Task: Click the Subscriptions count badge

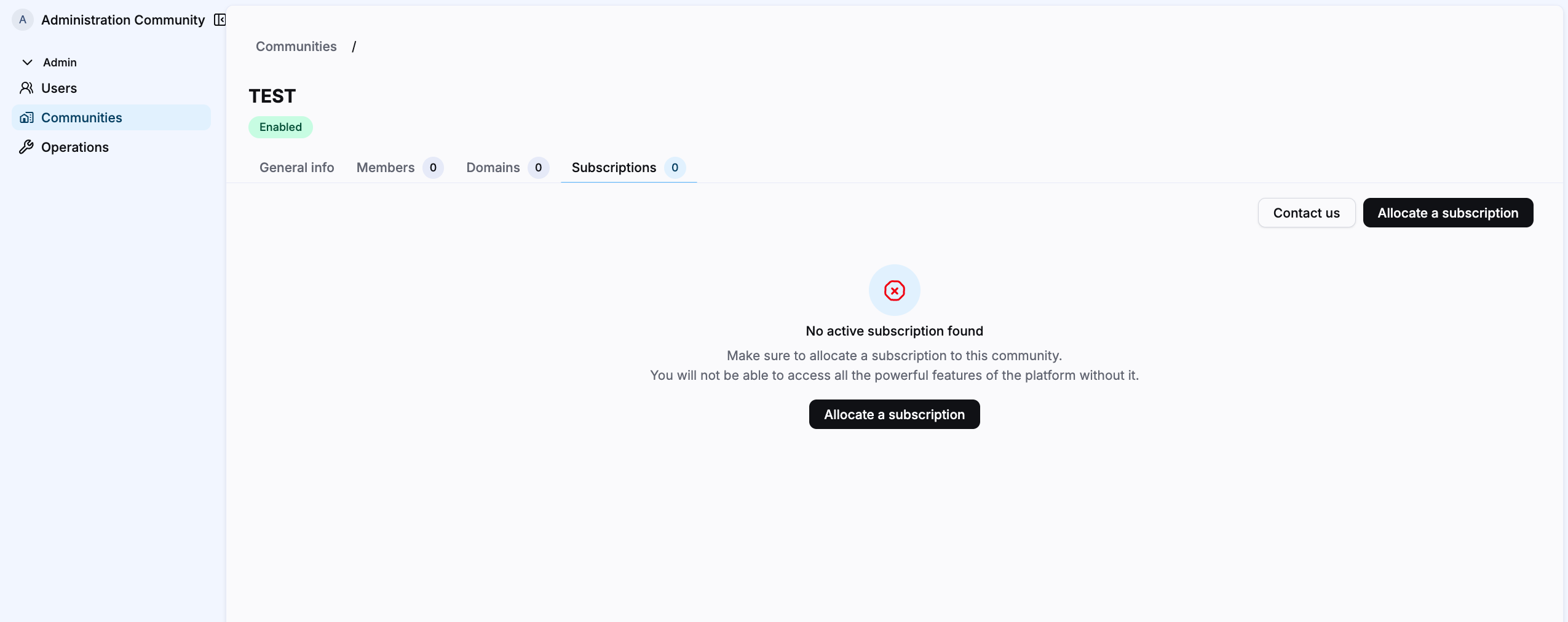Action: 675,167
